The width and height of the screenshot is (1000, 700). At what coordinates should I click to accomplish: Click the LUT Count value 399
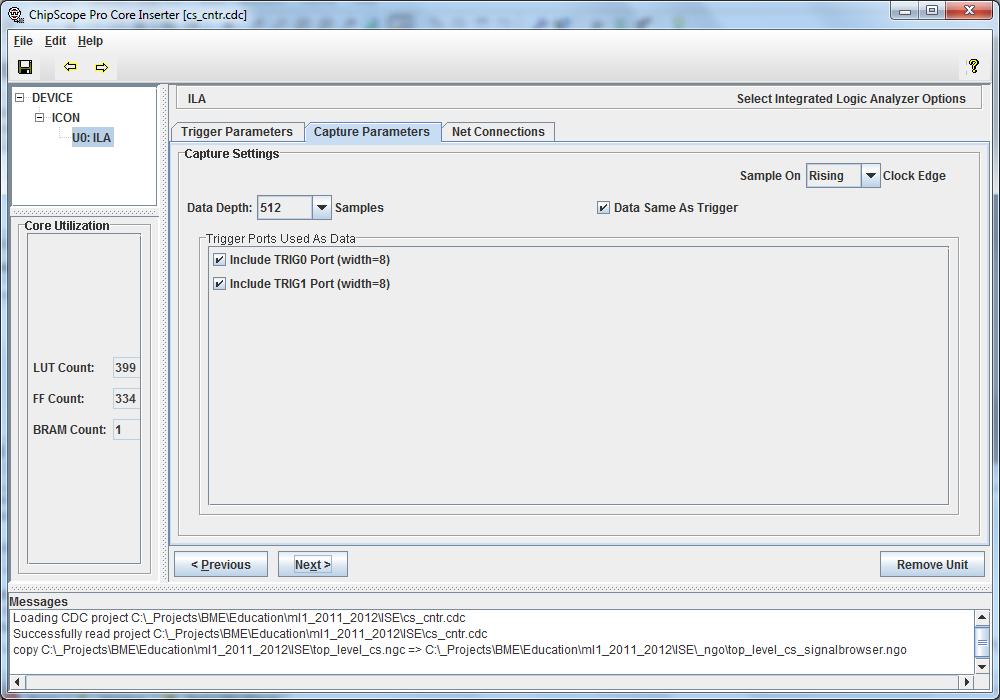click(126, 368)
